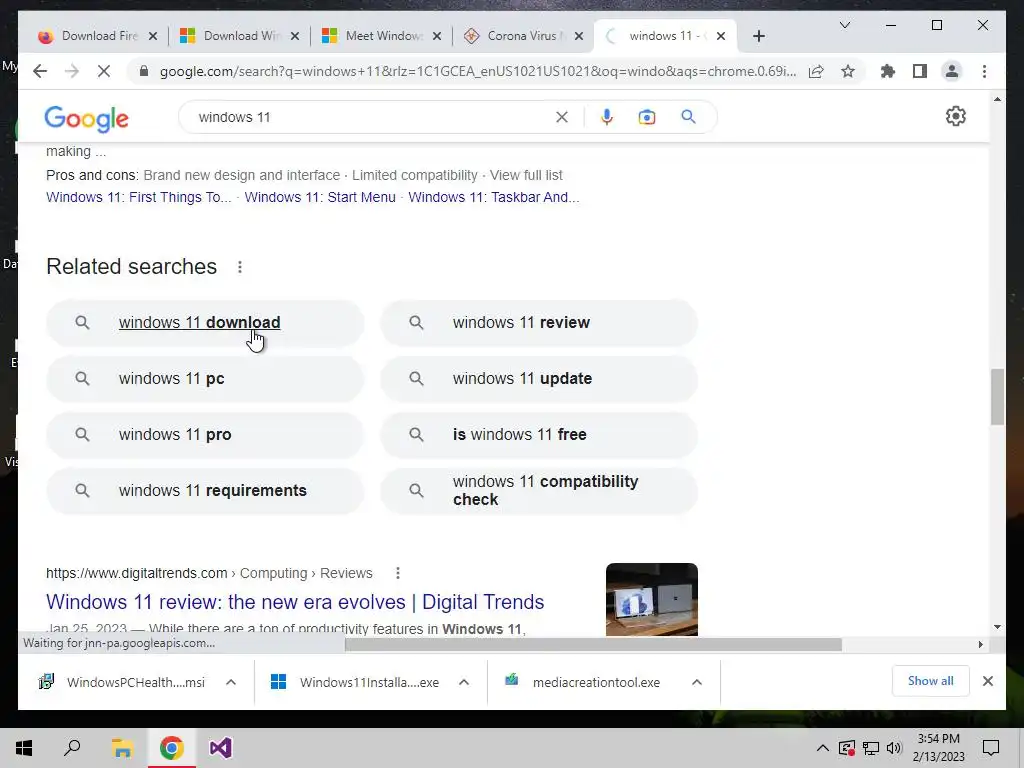Open digitaltrends result three-dot menu

398,573
